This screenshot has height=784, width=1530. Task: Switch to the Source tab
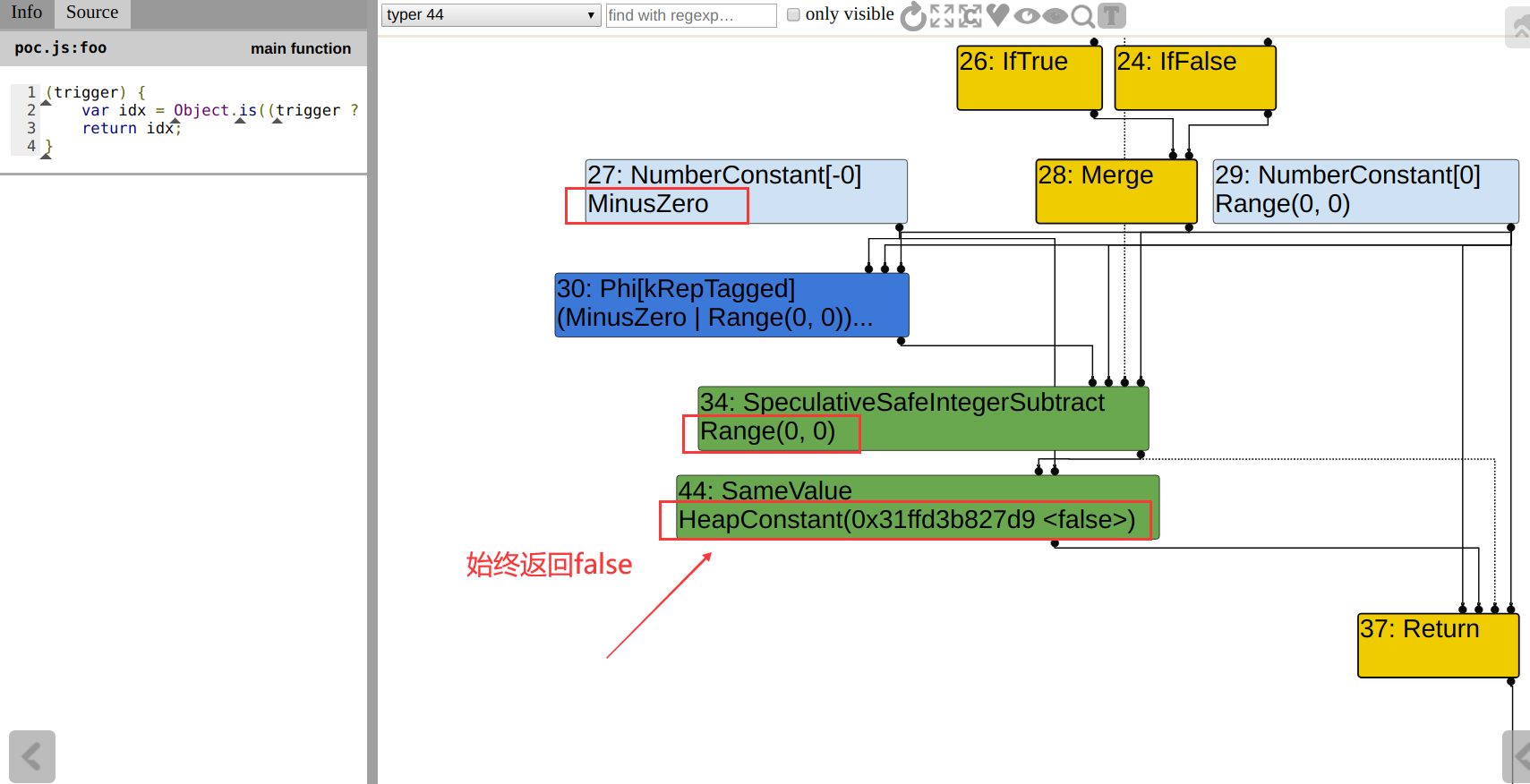tap(92, 13)
